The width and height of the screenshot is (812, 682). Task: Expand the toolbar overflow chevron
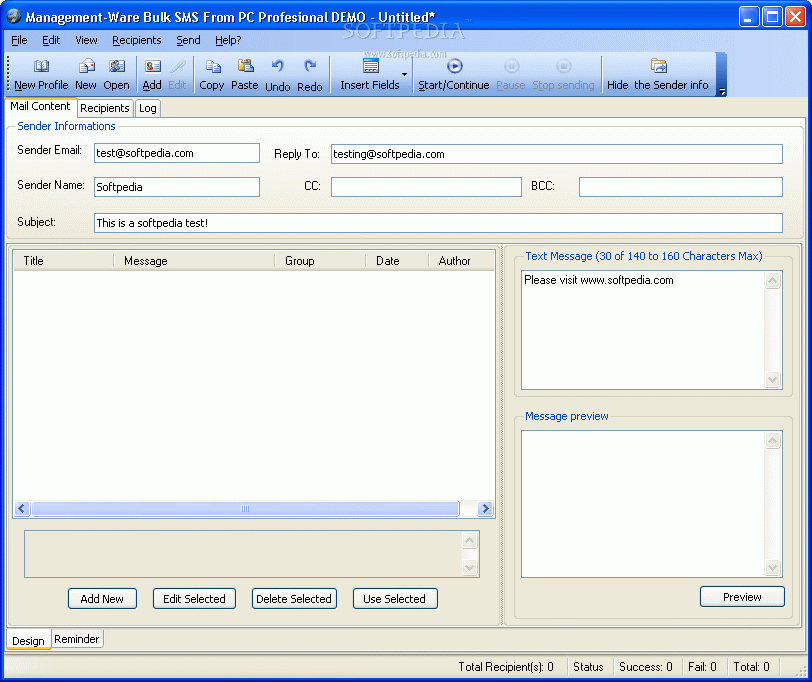point(722,92)
